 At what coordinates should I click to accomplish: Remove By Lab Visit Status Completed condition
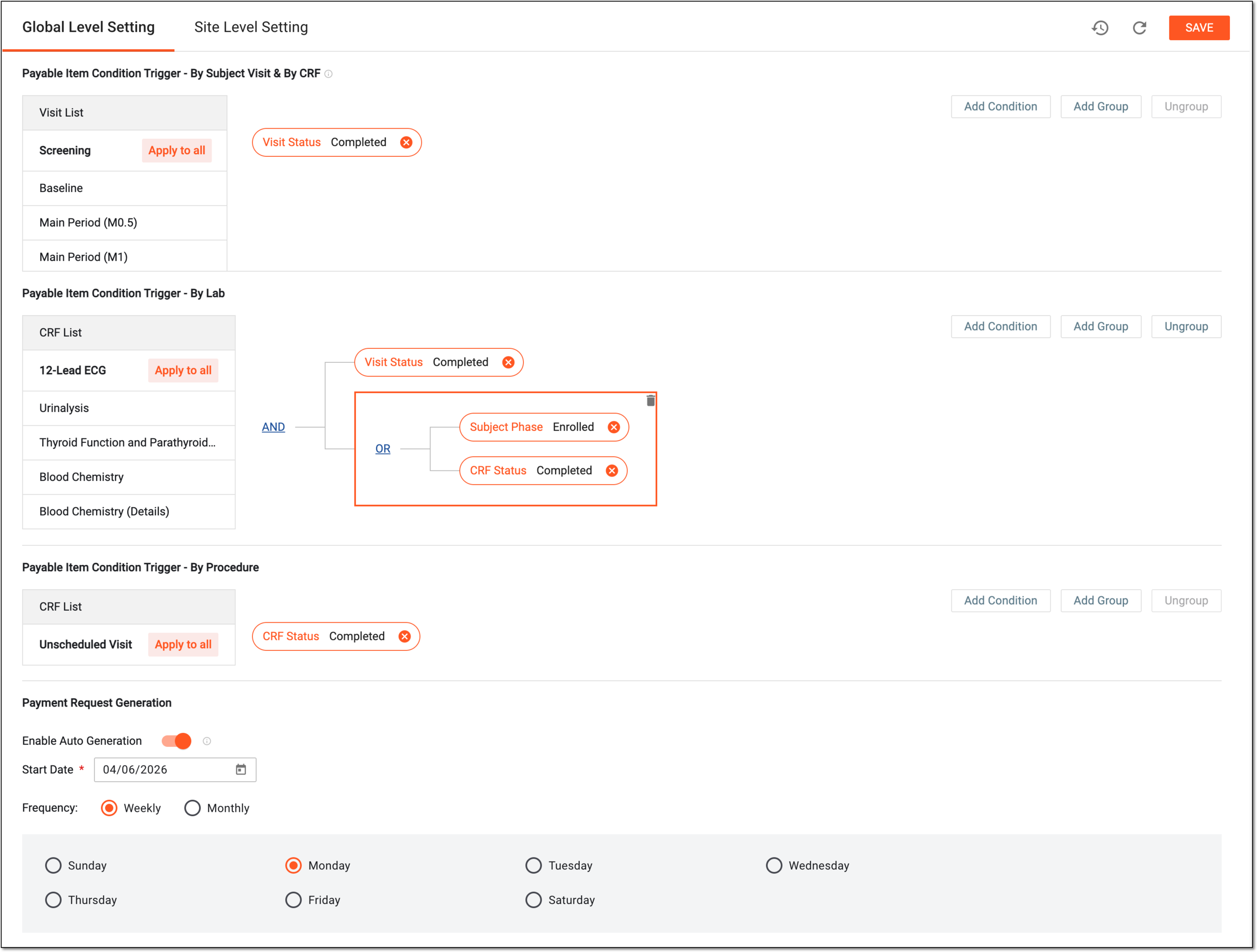(508, 362)
